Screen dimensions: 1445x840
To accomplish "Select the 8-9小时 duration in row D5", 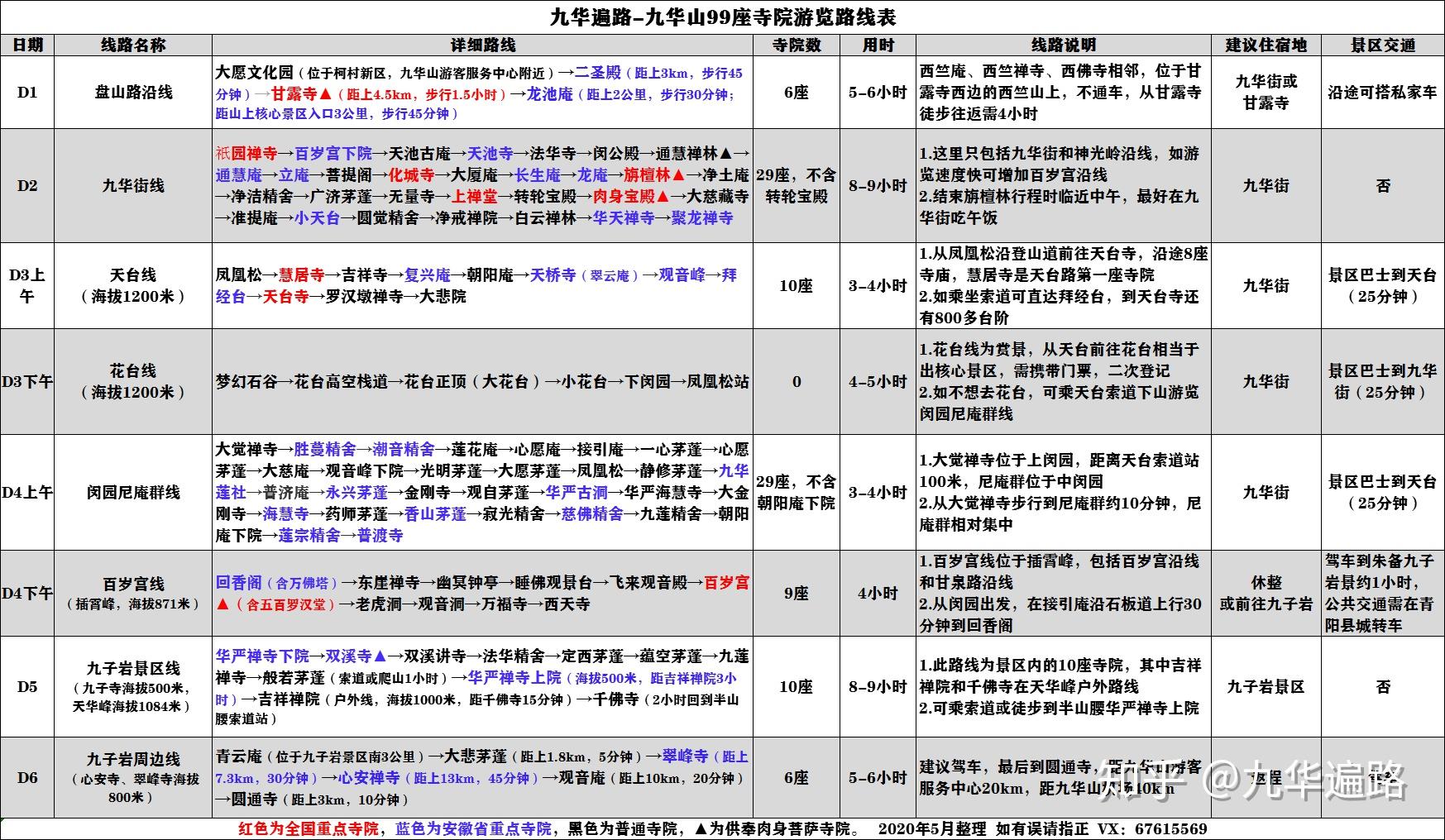I will pyautogui.click(x=878, y=686).
